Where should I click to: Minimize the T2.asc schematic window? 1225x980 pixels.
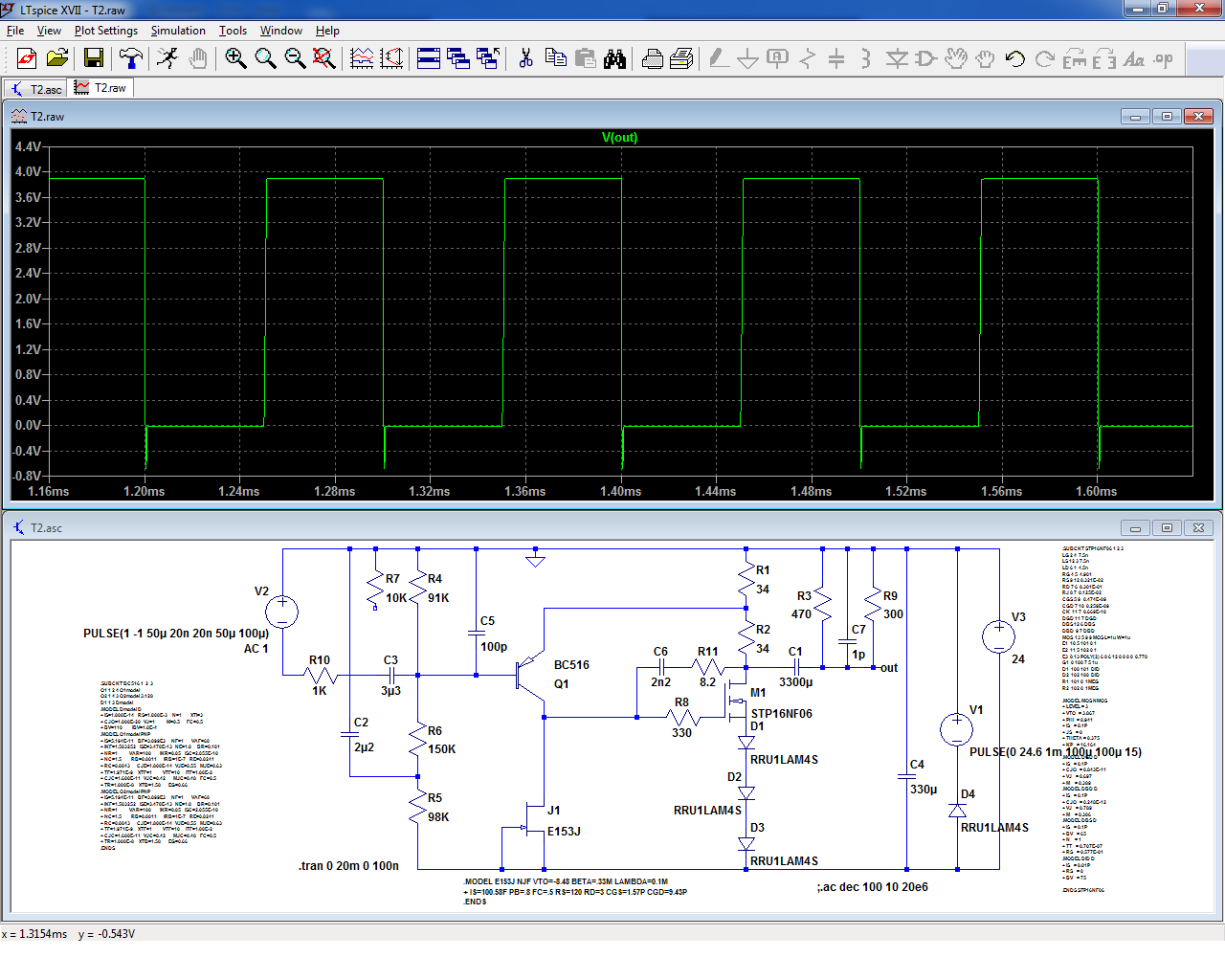[1135, 527]
